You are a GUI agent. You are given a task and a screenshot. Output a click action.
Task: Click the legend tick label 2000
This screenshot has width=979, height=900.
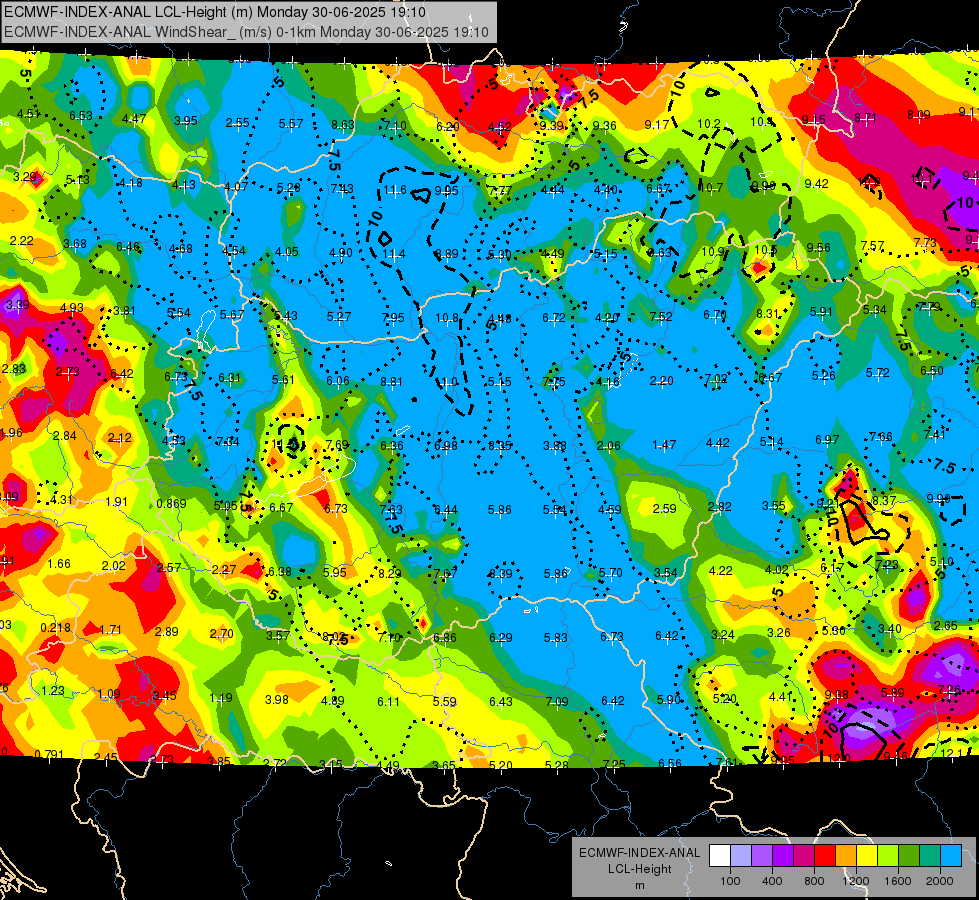tap(940, 881)
